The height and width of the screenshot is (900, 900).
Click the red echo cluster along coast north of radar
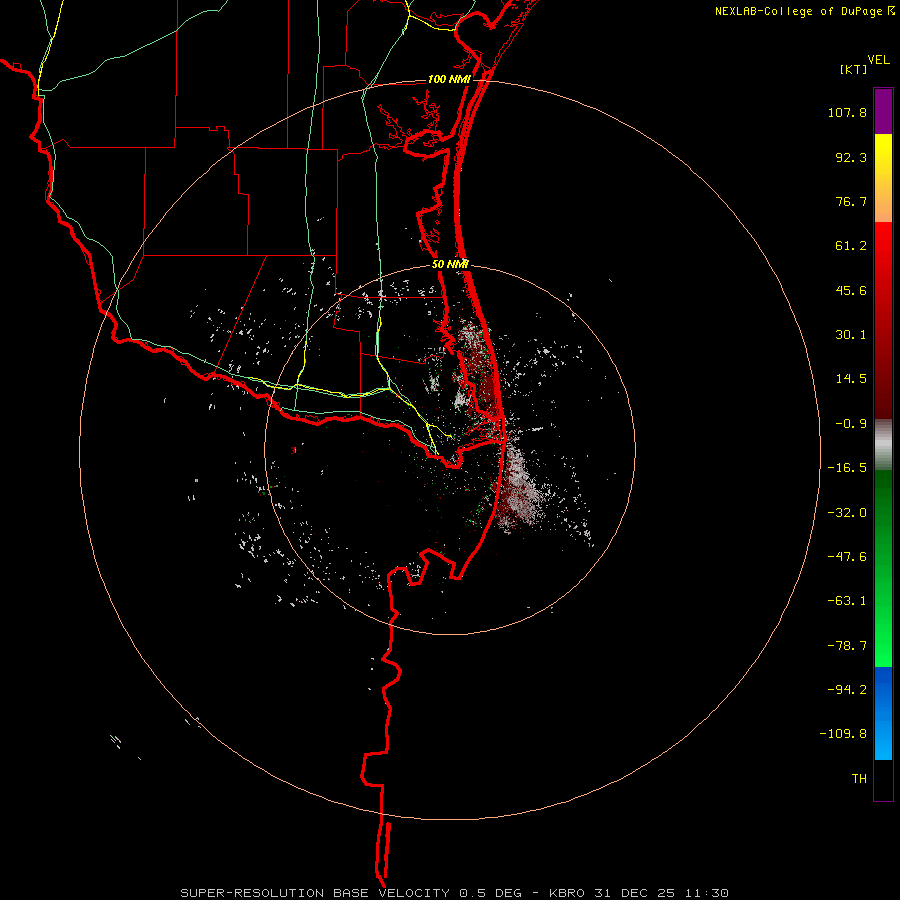476,367
